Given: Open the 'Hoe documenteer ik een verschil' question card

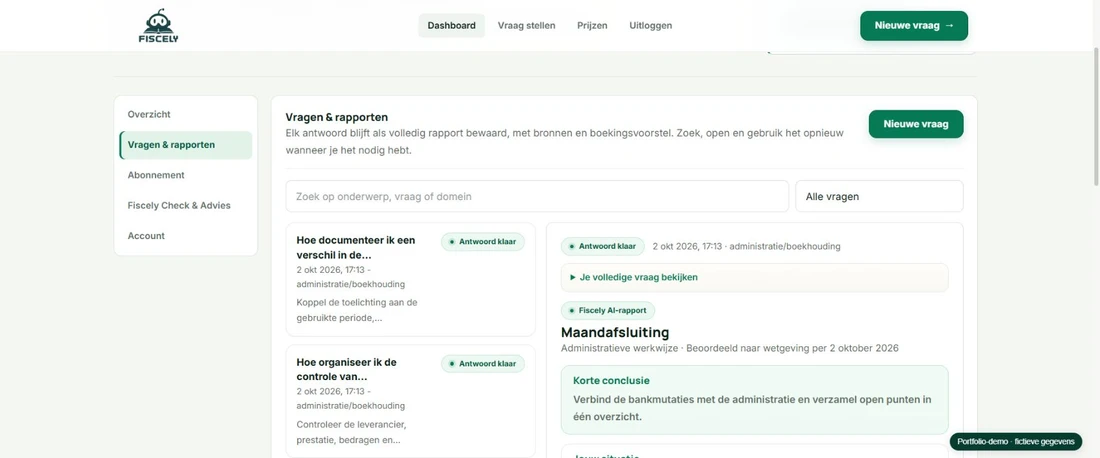Looking at the screenshot, I should (x=410, y=280).
